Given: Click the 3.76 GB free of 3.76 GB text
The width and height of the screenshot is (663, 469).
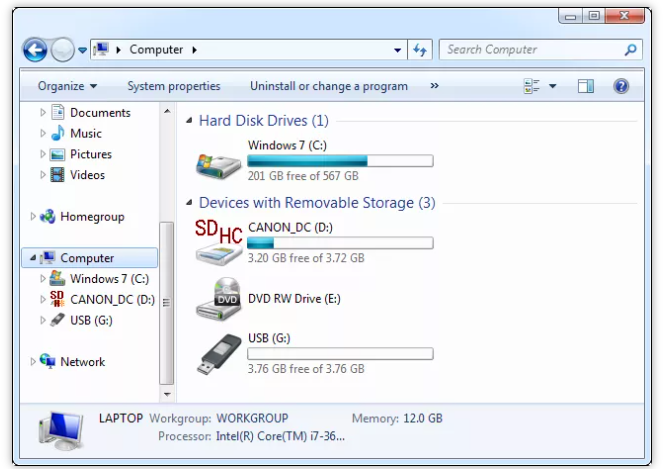Looking at the screenshot, I should pos(306,369).
